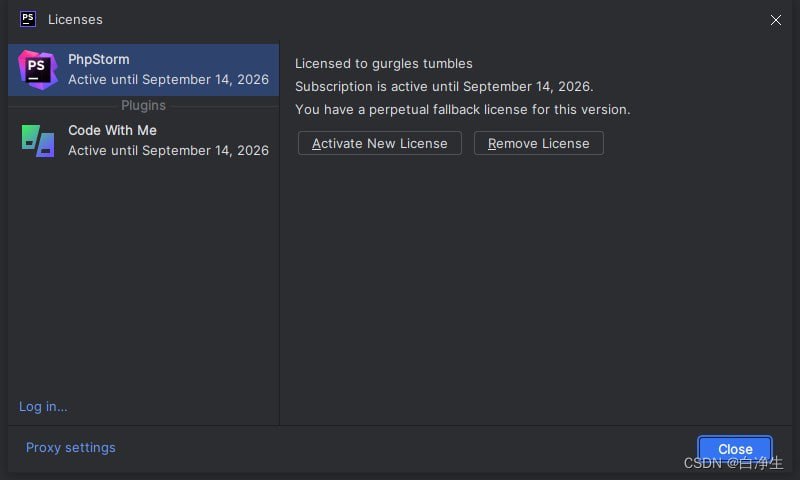Select the PhpStorm product name label

(99, 59)
